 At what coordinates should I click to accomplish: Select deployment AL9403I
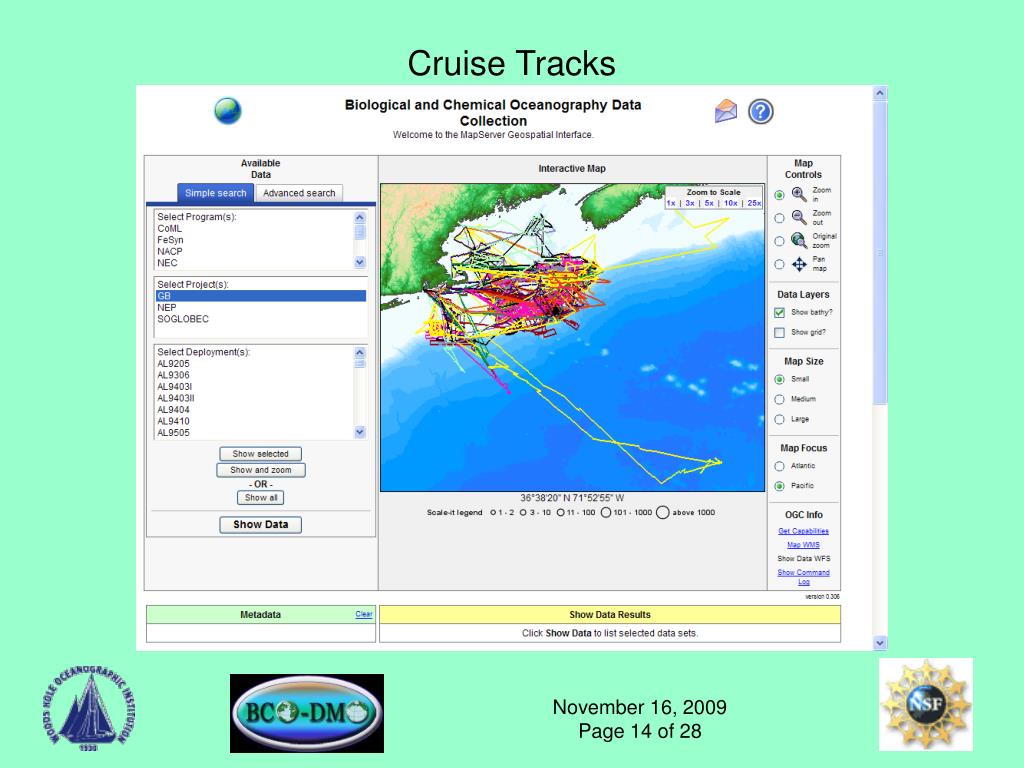point(255,387)
